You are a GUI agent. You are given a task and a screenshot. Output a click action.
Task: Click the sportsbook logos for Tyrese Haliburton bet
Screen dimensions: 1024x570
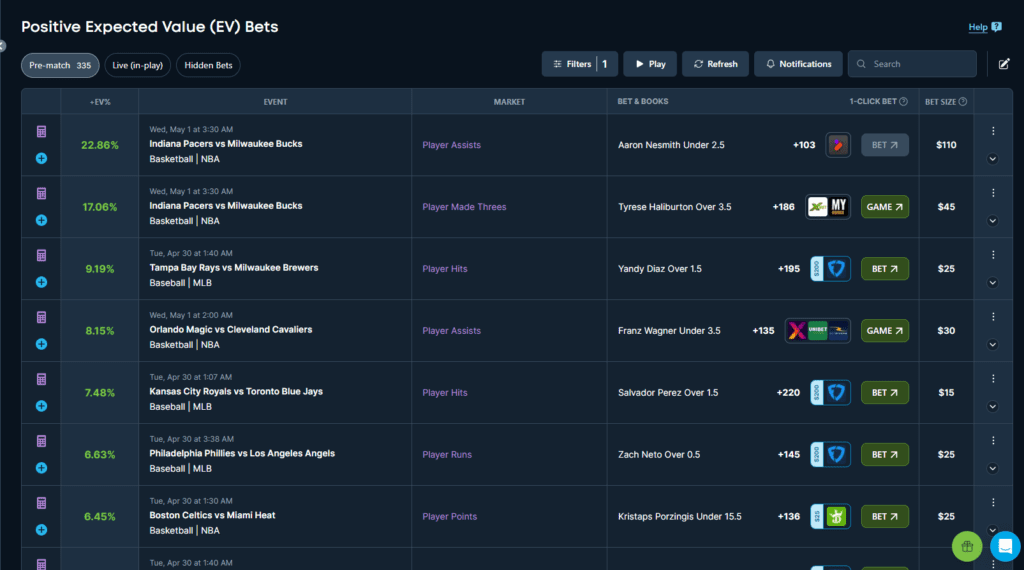[828, 207]
